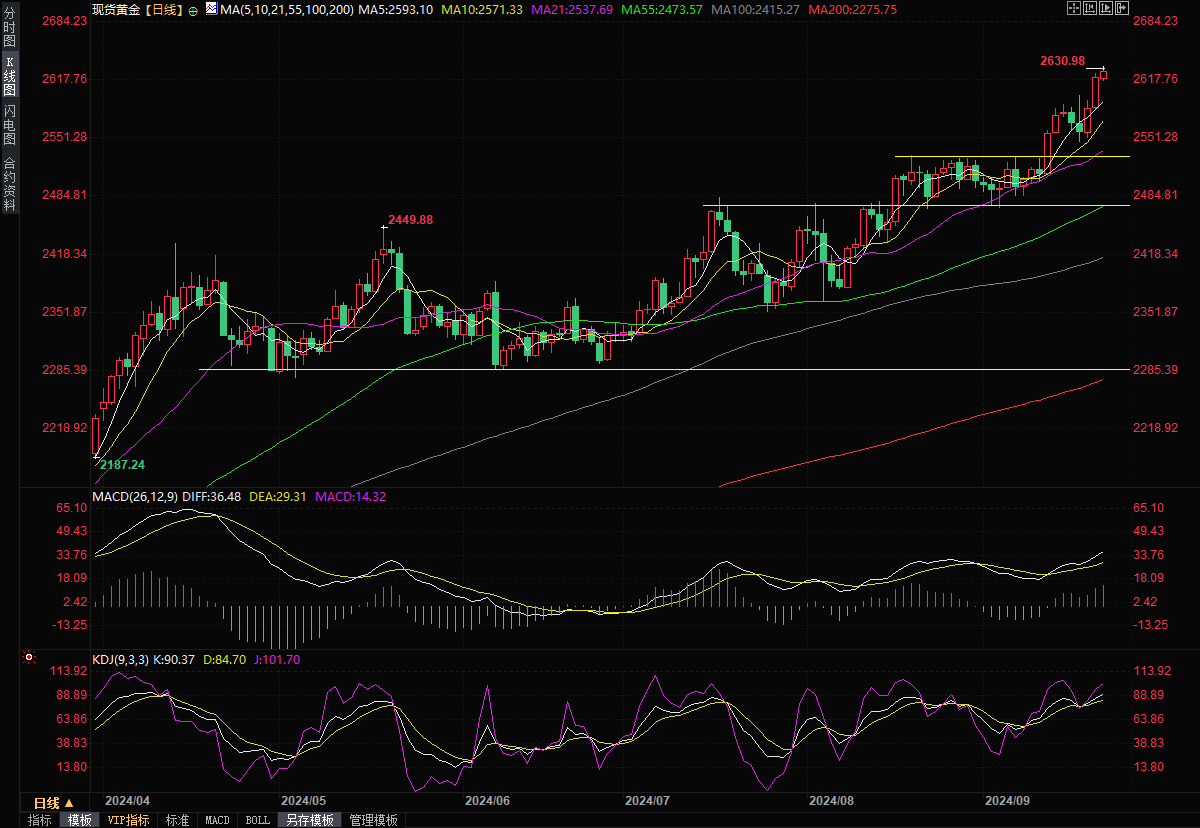Click the MA(5,10,21,55,100,200) indicator label
Viewport: 1200px width, 828px height.
pyautogui.click(x=287, y=9)
